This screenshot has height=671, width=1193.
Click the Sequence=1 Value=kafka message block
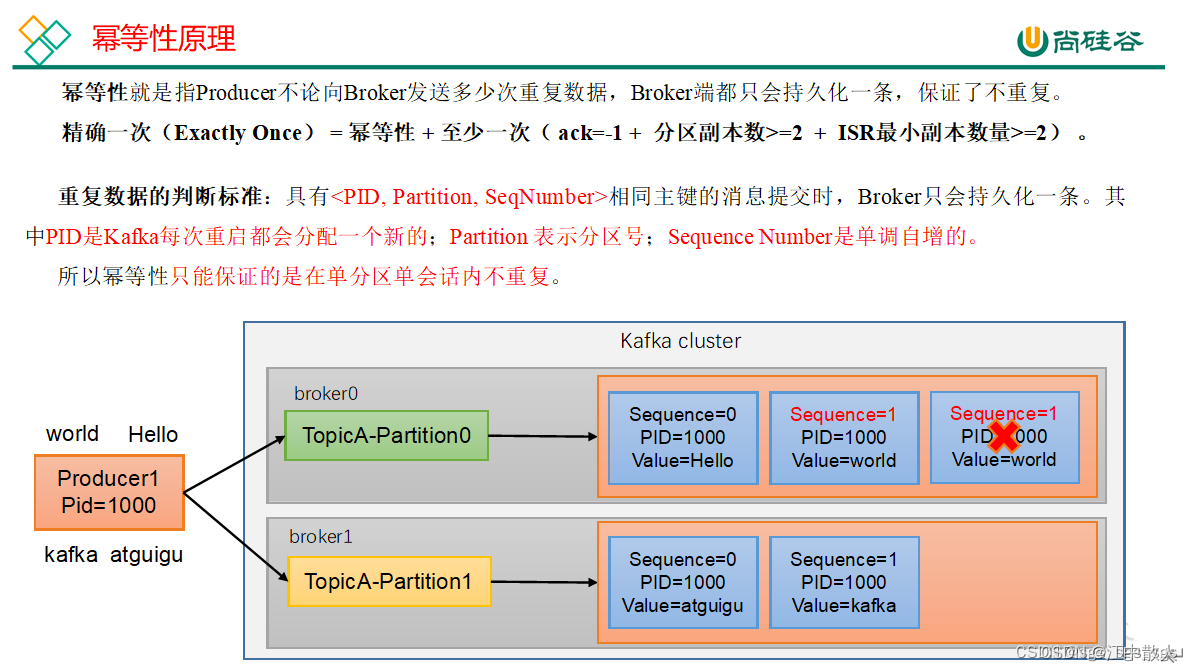point(844,583)
